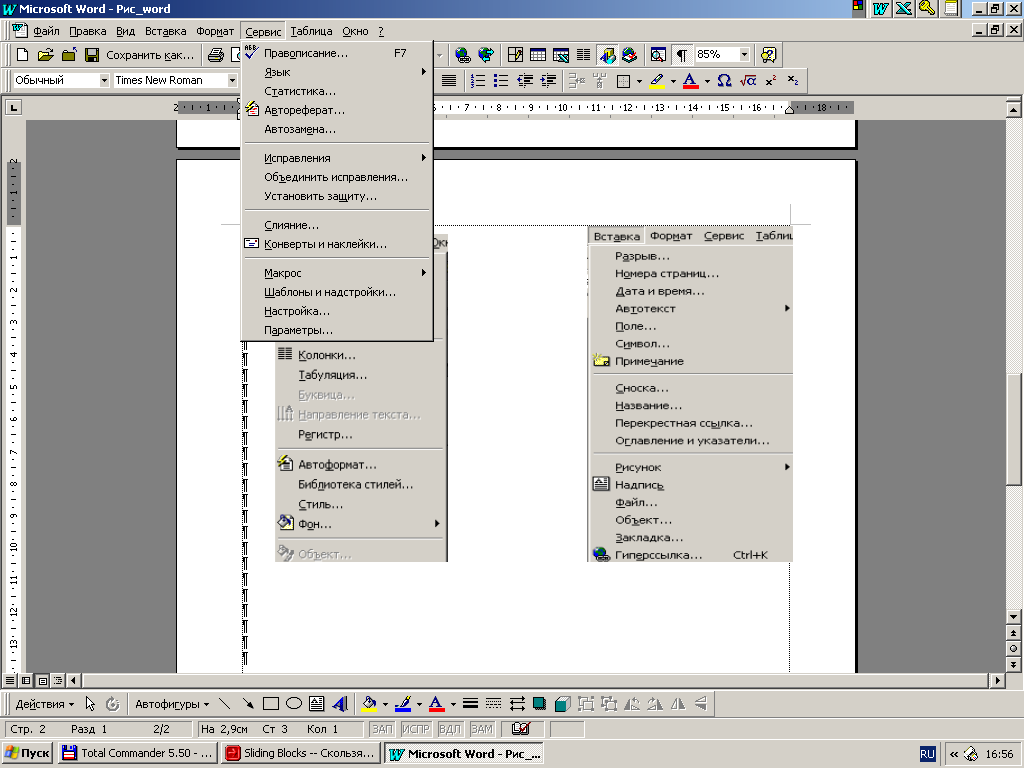The image size is (1024, 768).
Task: Click the Bulleted list icon
Action: pyautogui.click(x=501, y=80)
